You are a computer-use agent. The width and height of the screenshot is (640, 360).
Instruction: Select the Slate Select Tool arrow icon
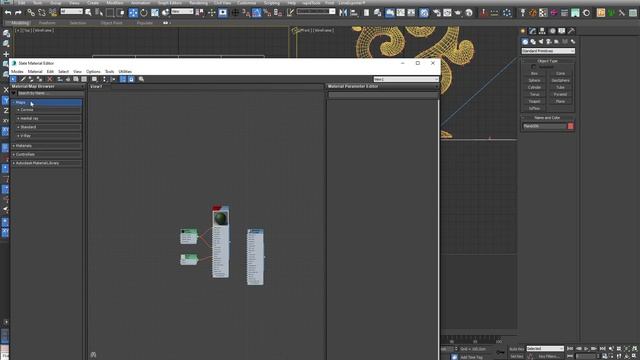point(13,79)
